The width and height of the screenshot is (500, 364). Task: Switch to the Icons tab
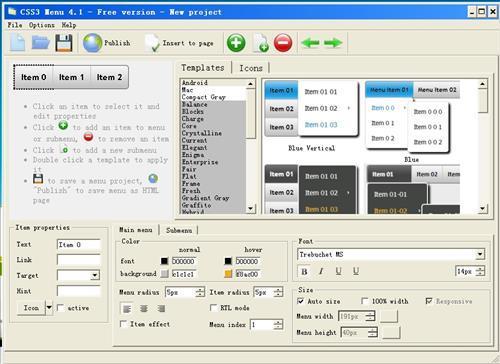[251, 68]
